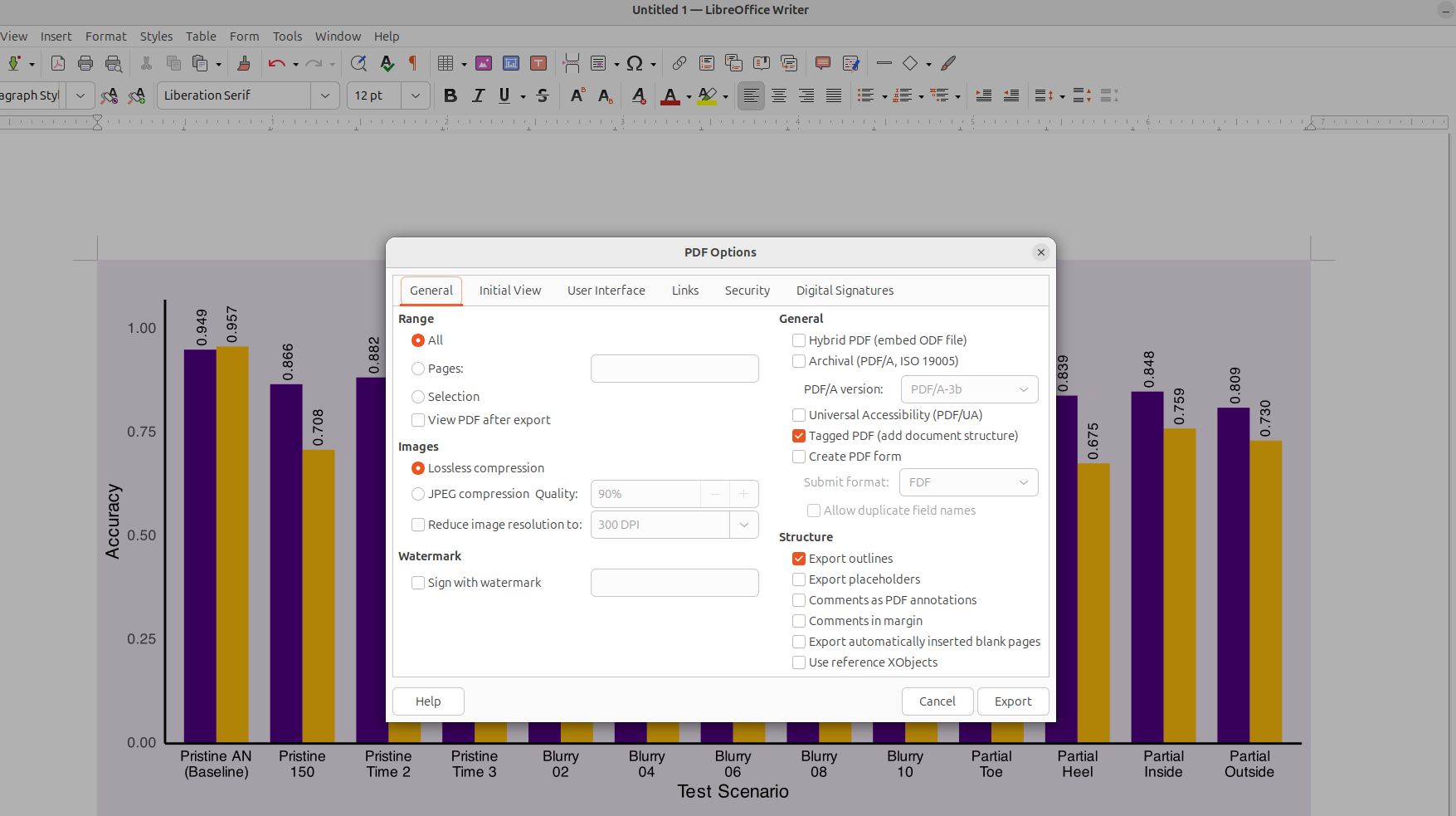Viewport: 1456px width, 816px height.
Task: Open the Basic Shapes dropdown arrow
Action: [928, 64]
